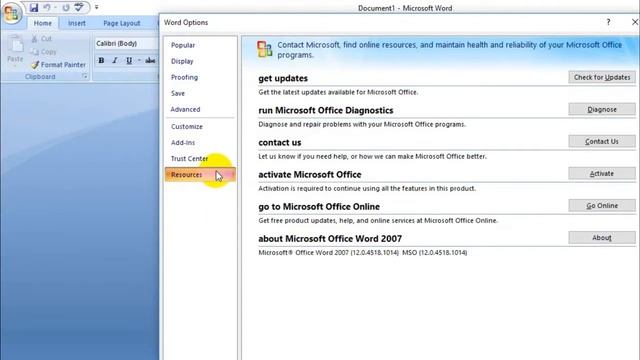Click the Format Painter brush
The width and height of the screenshot is (640, 360).
(35, 64)
